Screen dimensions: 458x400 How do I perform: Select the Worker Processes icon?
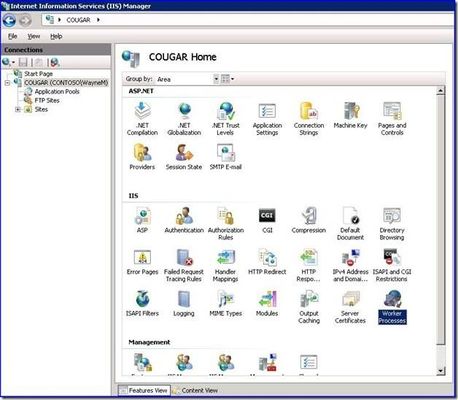(x=392, y=307)
